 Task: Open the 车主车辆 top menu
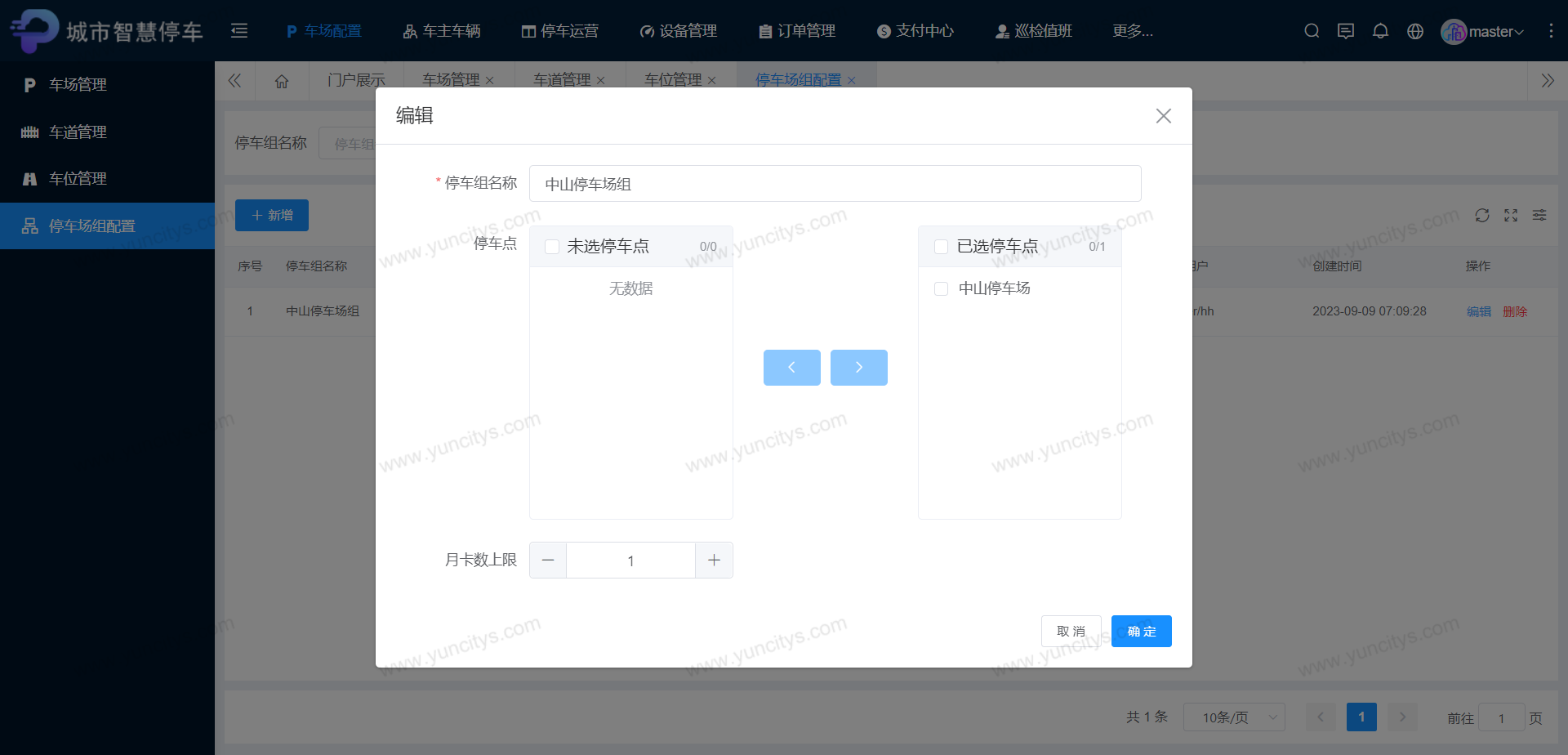(442, 31)
